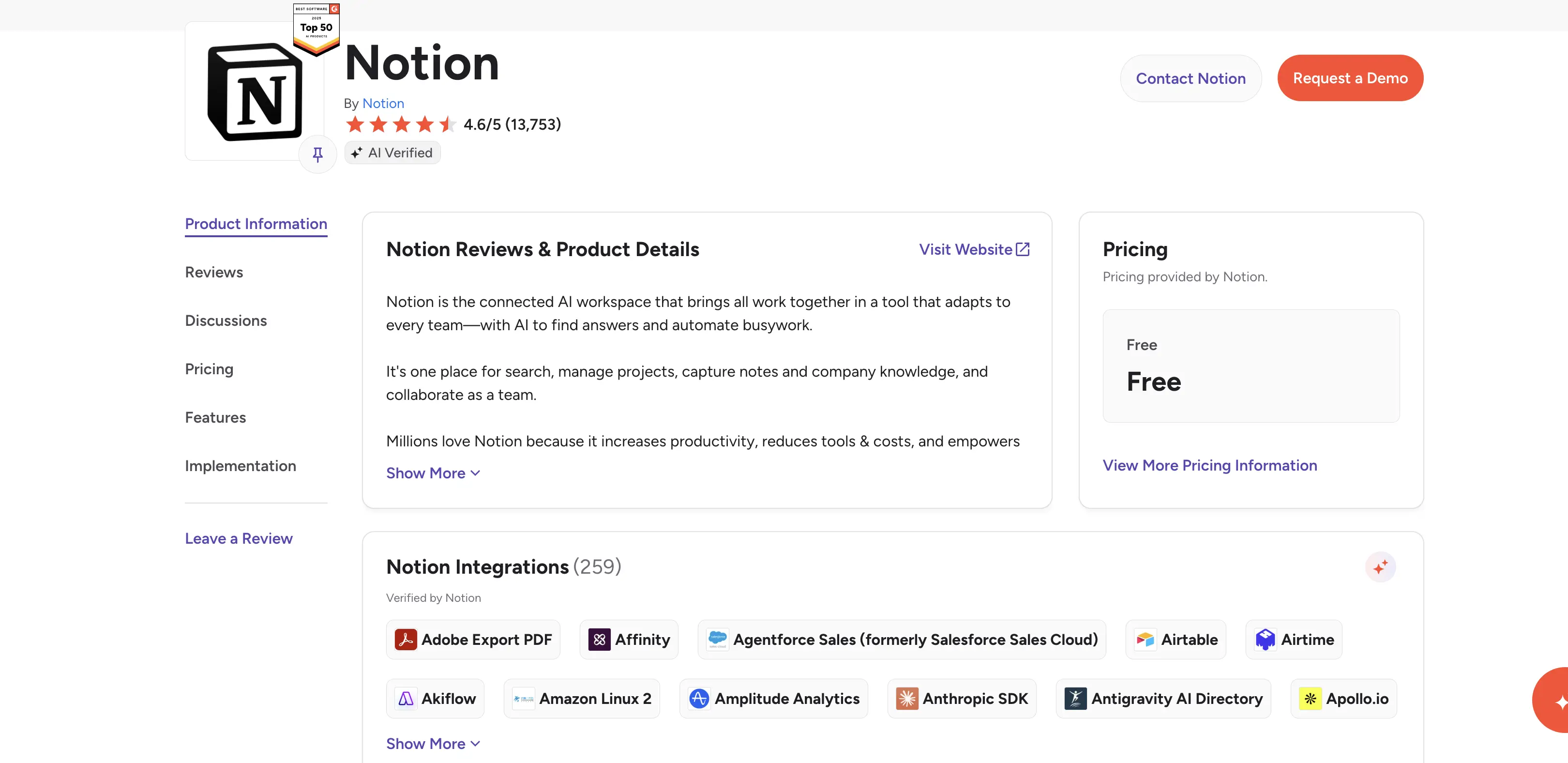
Task: Open the Affinity integration chip
Action: click(629, 640)
